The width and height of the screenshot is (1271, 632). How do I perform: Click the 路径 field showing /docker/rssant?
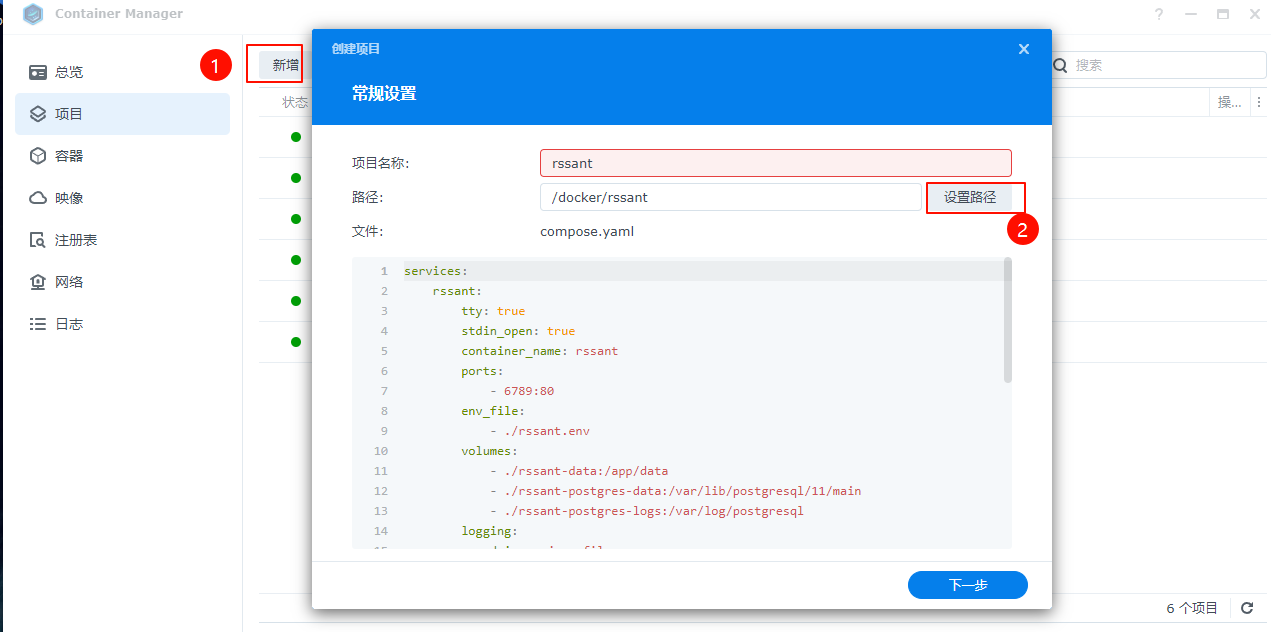pyautogui.click(x=730, y=197)
